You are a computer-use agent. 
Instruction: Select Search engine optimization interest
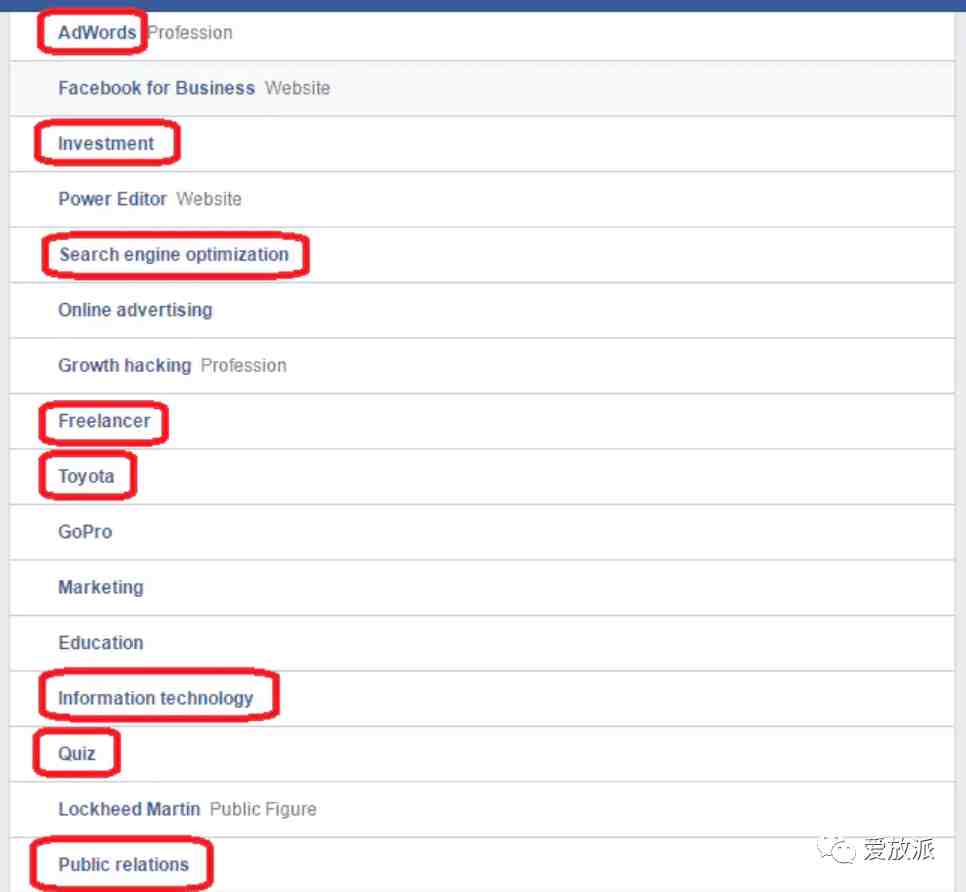click(174, 254)
